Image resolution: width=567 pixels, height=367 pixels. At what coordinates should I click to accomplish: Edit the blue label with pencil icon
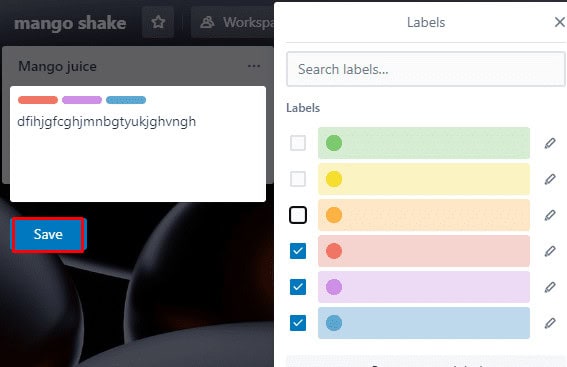tap(550, 323)
